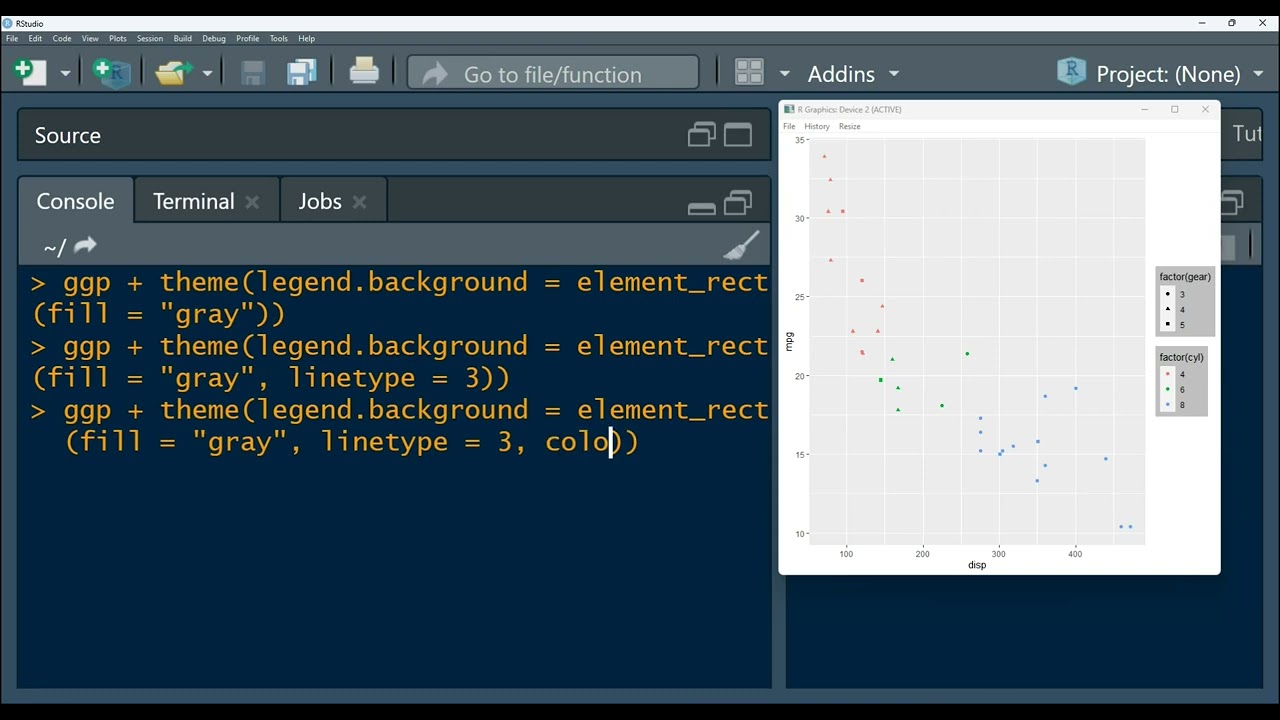The image size is (1280, 720).
Task: Minimize the Console pane
Action: (x=702, y=208)
